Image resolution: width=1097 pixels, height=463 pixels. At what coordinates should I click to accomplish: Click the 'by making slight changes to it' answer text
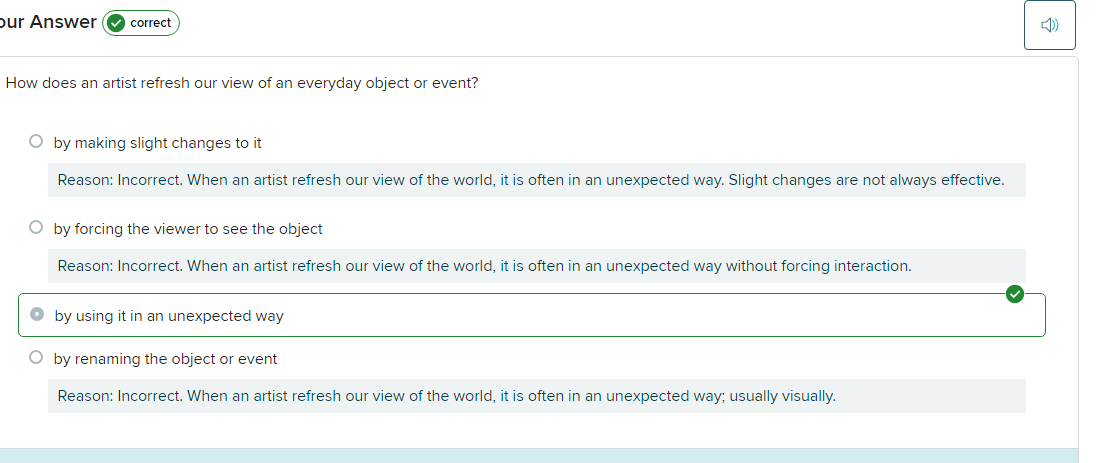(158, 143)
